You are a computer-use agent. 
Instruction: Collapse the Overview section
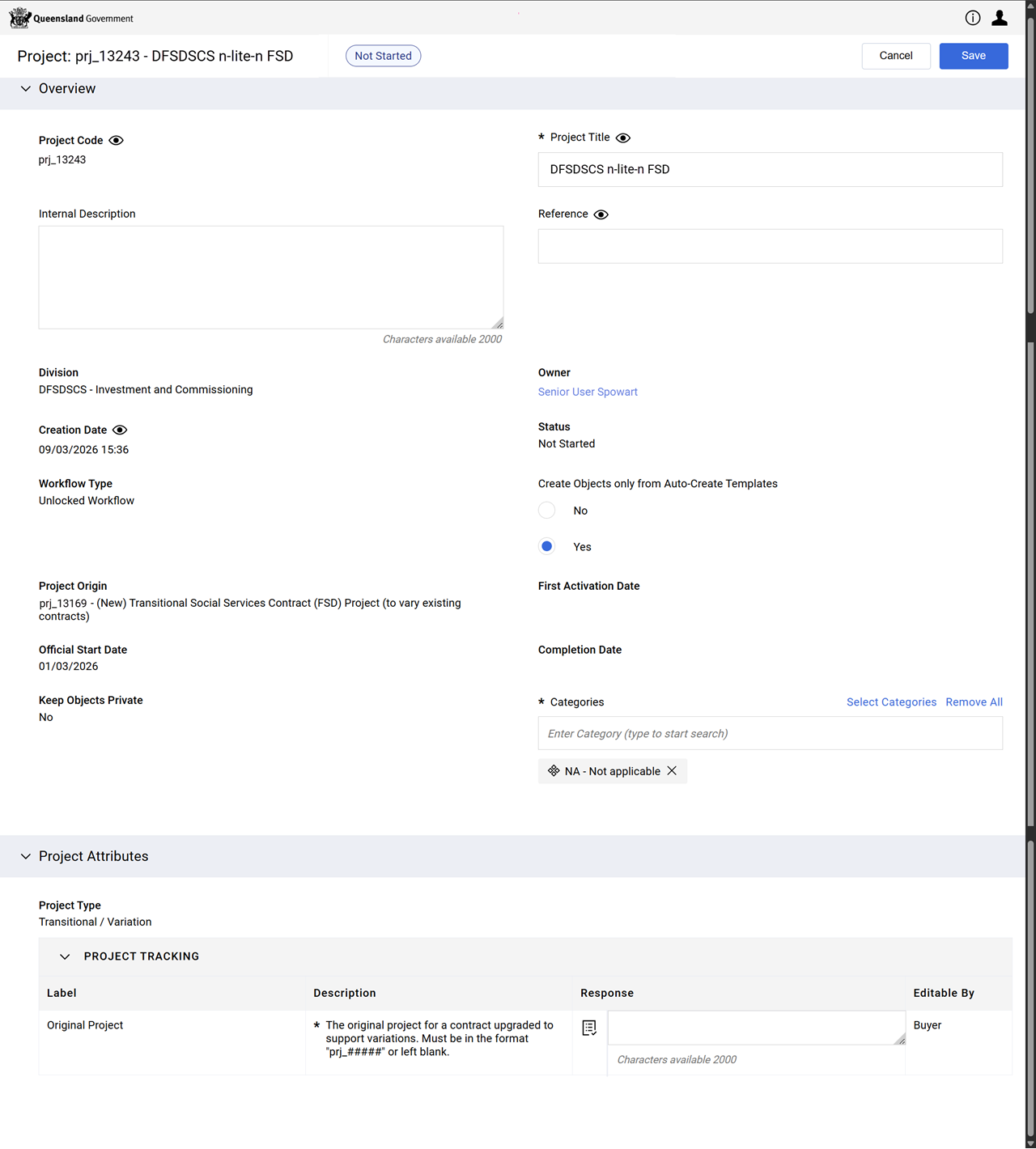26,89
